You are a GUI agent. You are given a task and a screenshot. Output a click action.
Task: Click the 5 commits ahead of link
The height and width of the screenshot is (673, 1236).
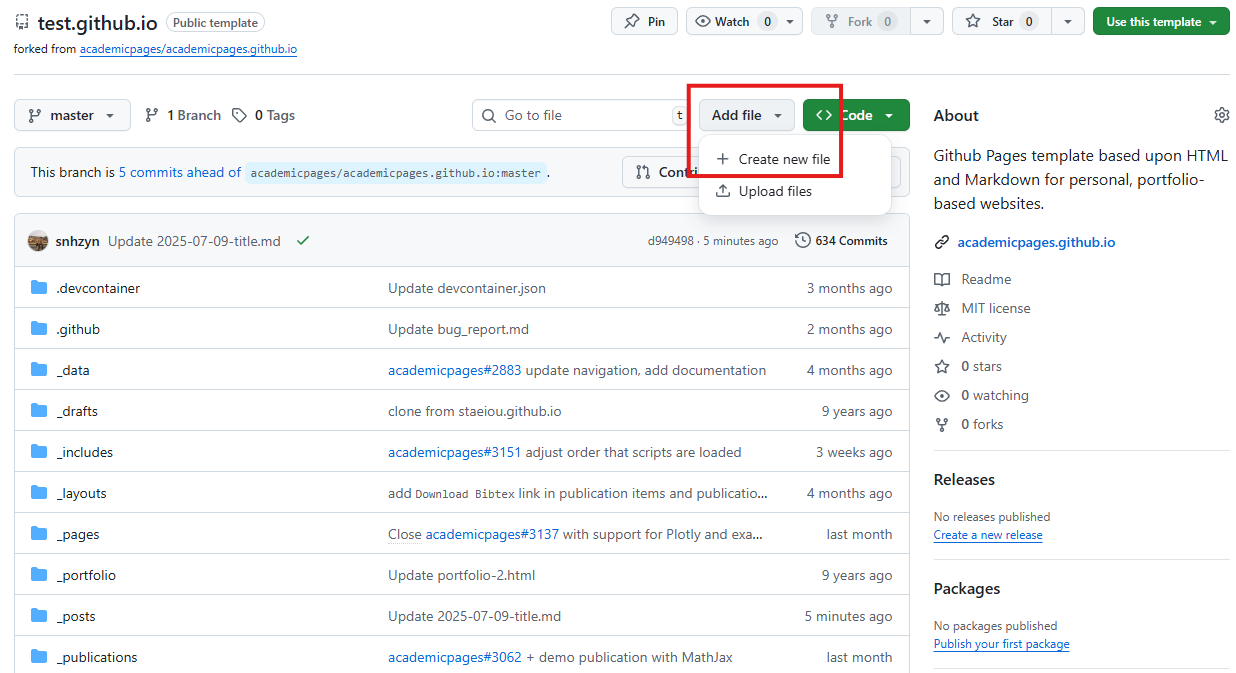coord(179,172)
